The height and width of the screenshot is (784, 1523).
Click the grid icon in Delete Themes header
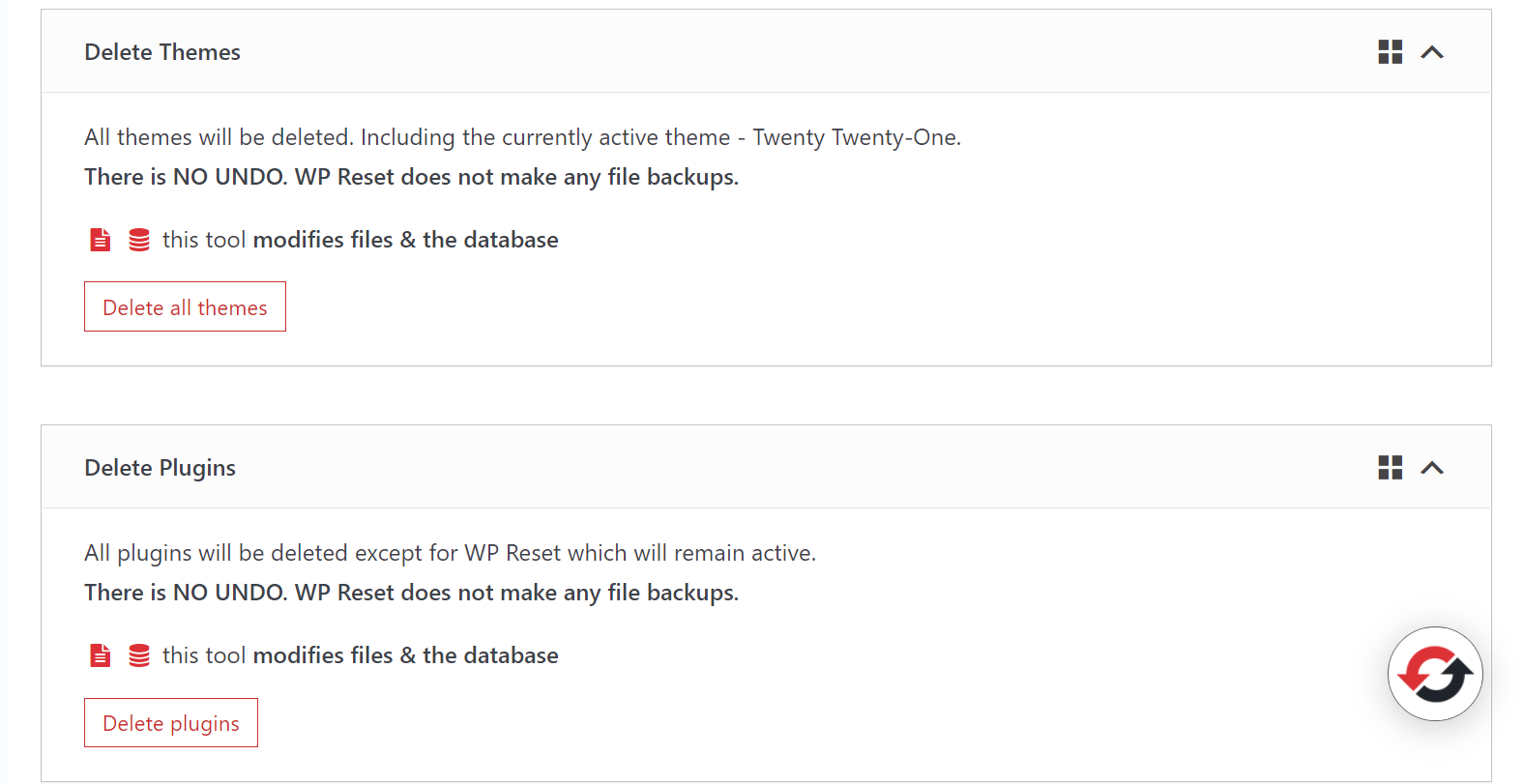[1390, 52]
